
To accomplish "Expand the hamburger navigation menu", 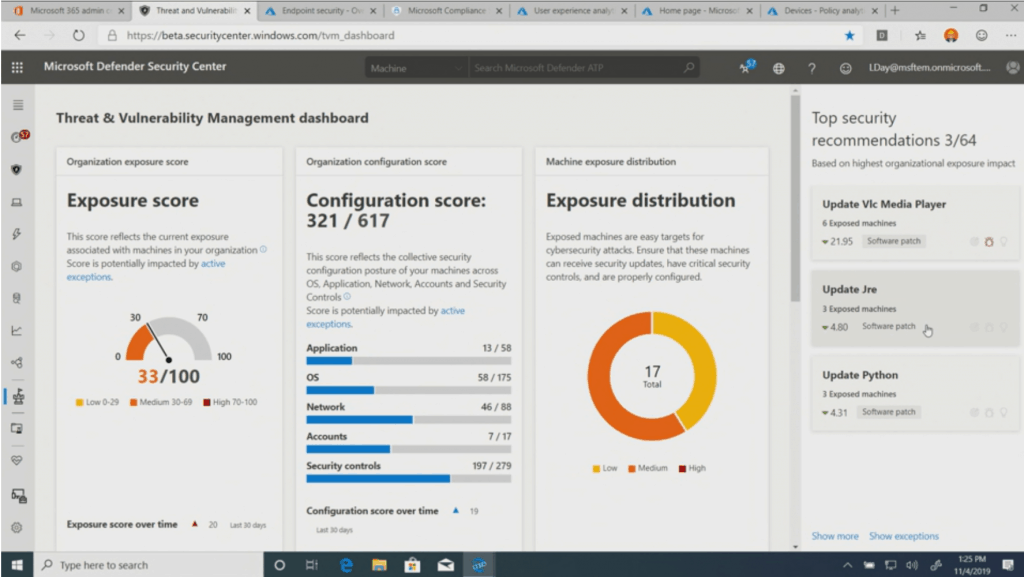I will [x=18, y=105].
